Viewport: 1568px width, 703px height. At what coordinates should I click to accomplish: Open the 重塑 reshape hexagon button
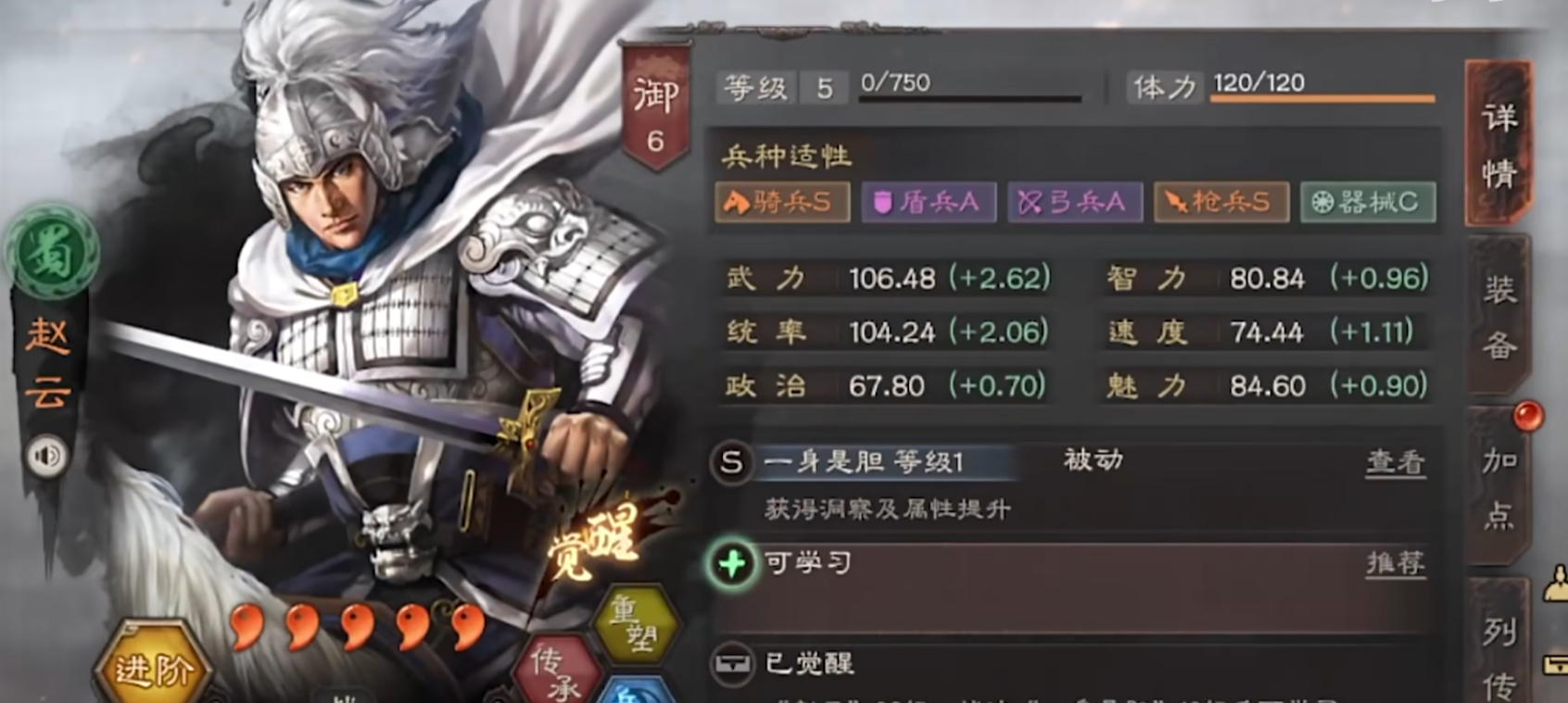tap(635, 624)
